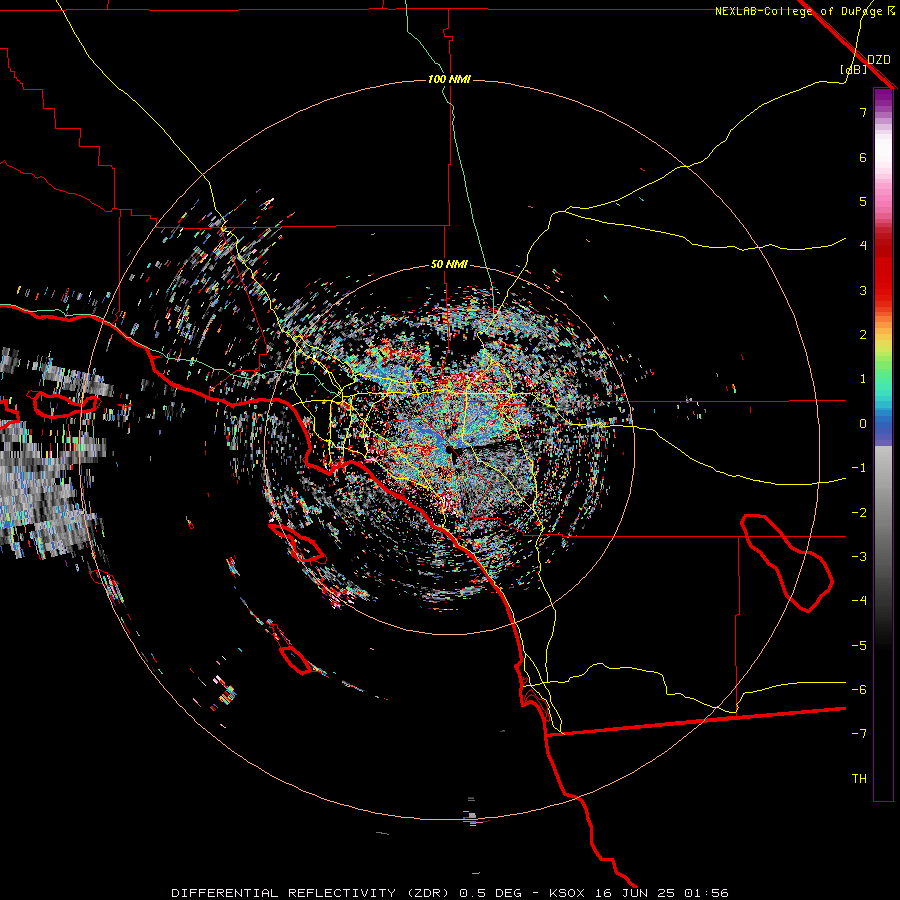Click the 0 dB color scale value
This screenshot has width=900, height=900.
coord(863,424)
